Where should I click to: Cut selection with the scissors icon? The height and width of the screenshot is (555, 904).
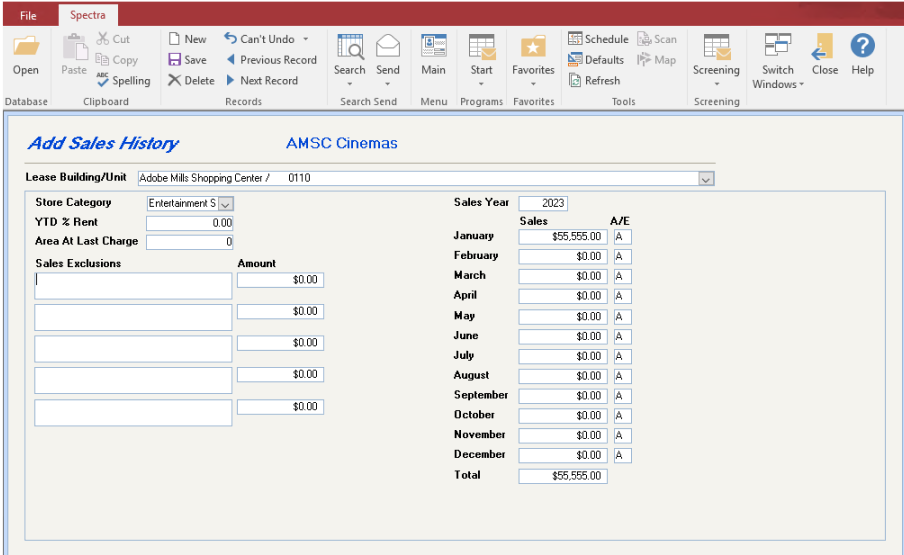tap(103, 39)
